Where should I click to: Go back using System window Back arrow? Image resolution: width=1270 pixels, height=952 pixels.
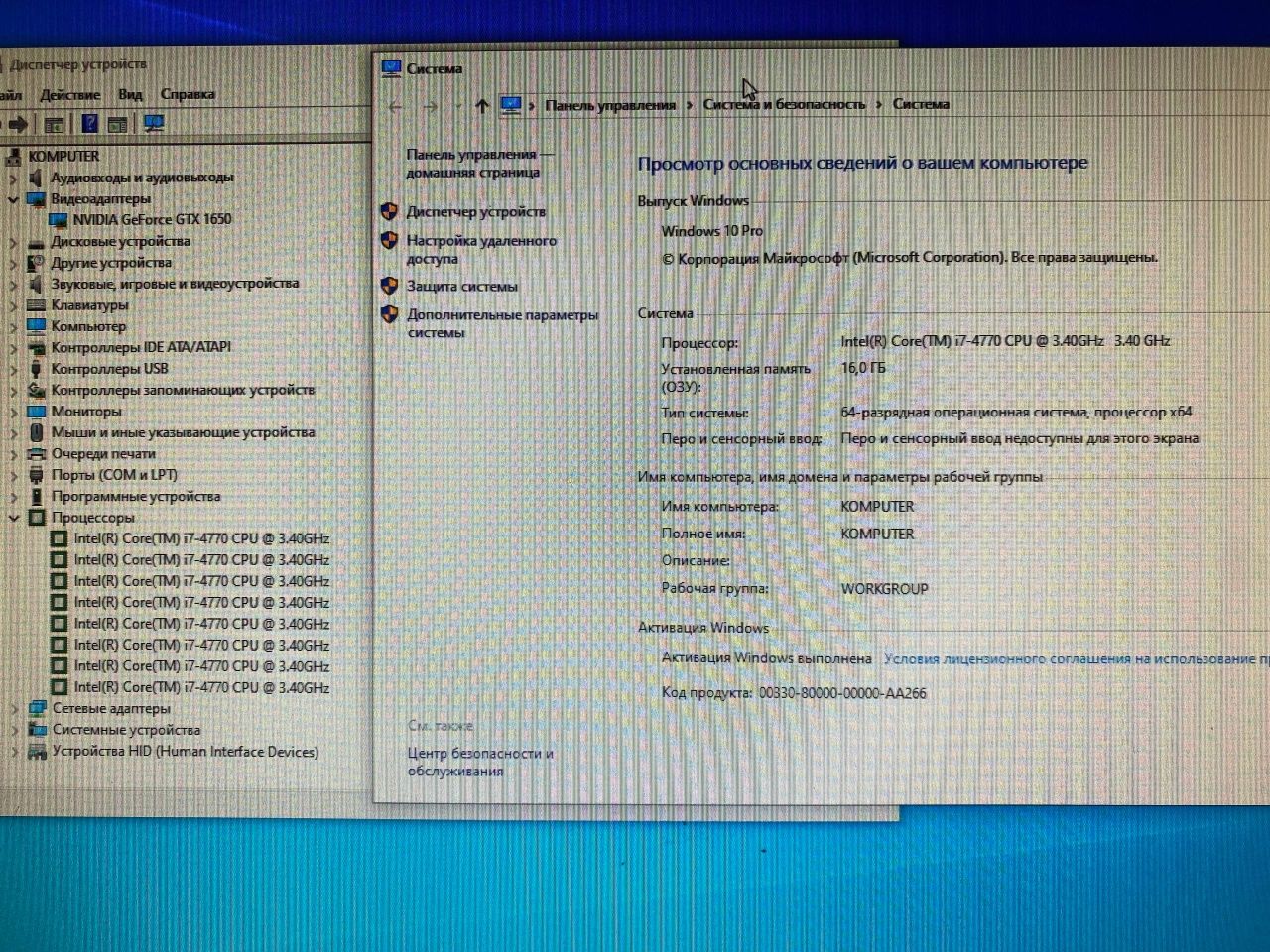click(396, 106)
